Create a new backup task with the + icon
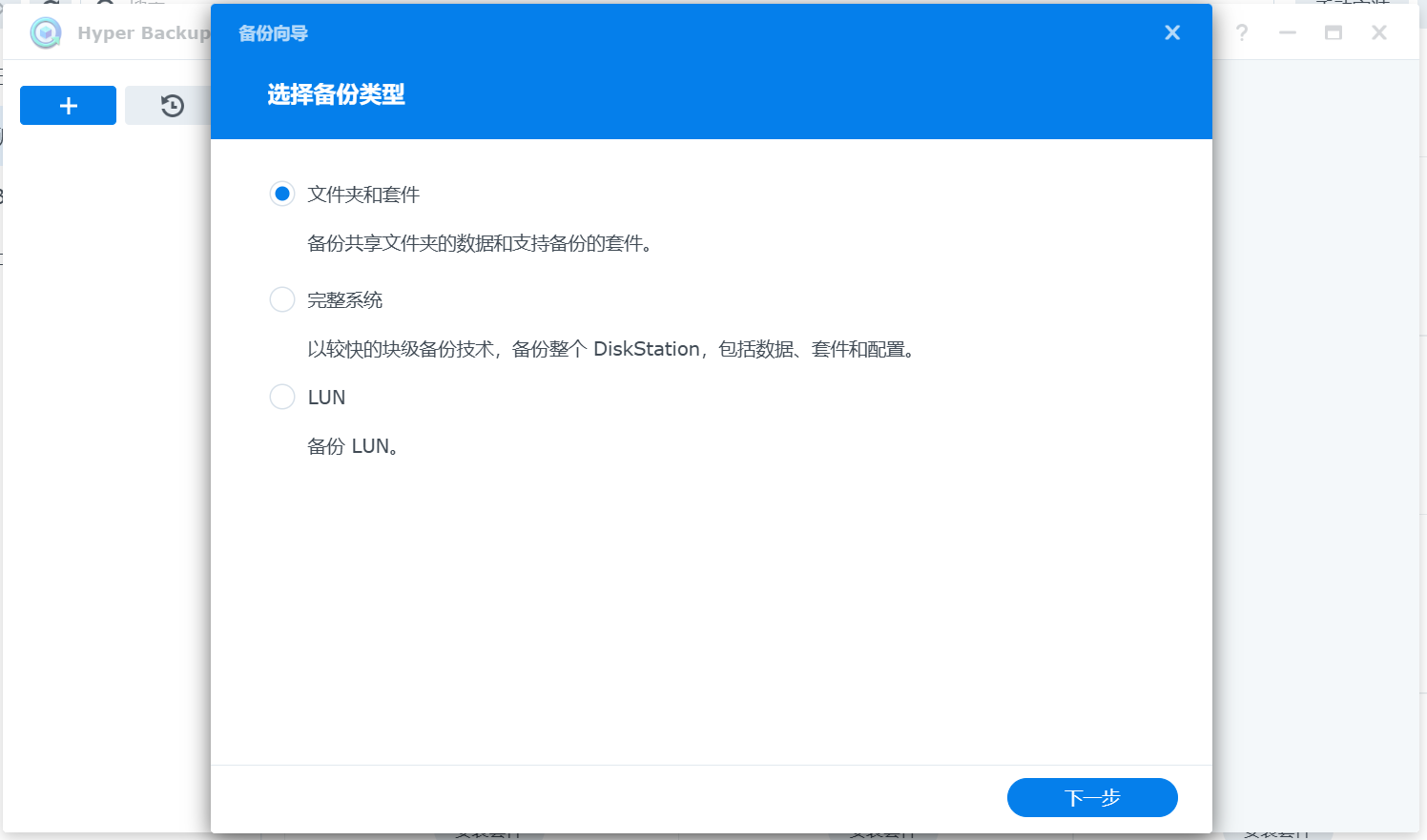1427x840 pixels. pyautogui.click(x=68, y=105)
